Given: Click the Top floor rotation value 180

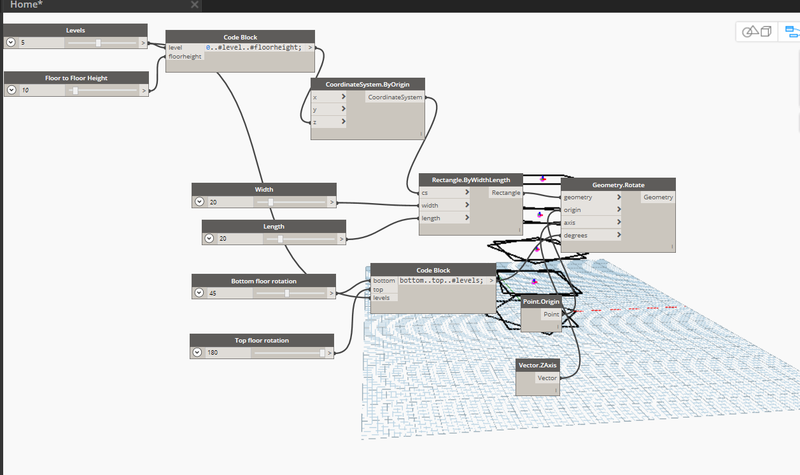Looking at the screenshot, I should tap(228, 353).
